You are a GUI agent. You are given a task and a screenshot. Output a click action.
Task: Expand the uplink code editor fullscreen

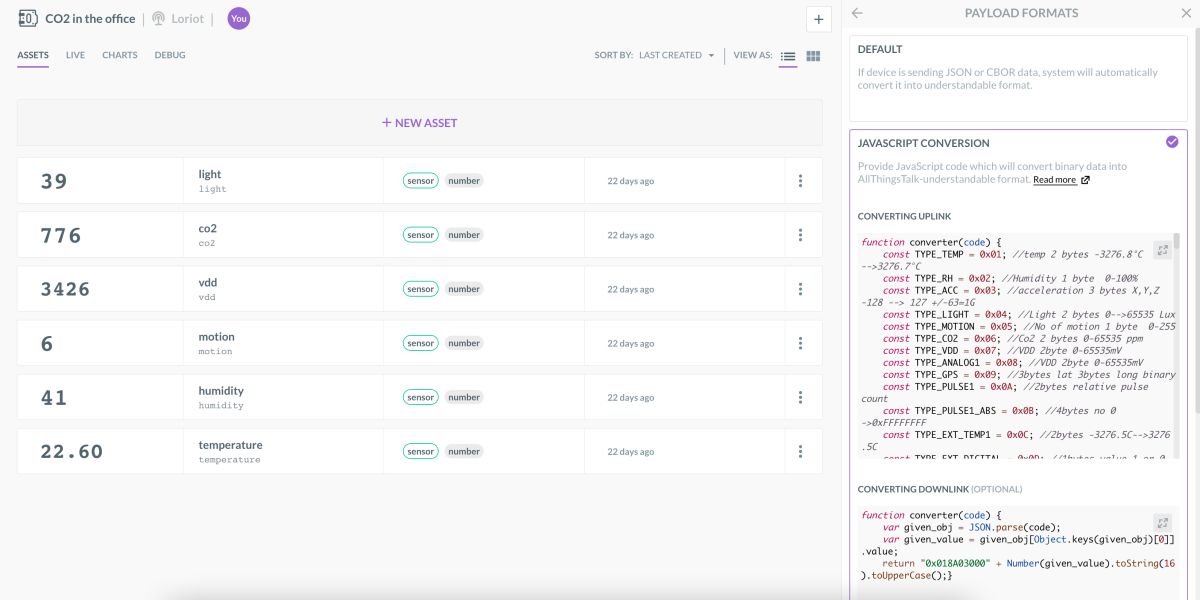(1161, 250)
